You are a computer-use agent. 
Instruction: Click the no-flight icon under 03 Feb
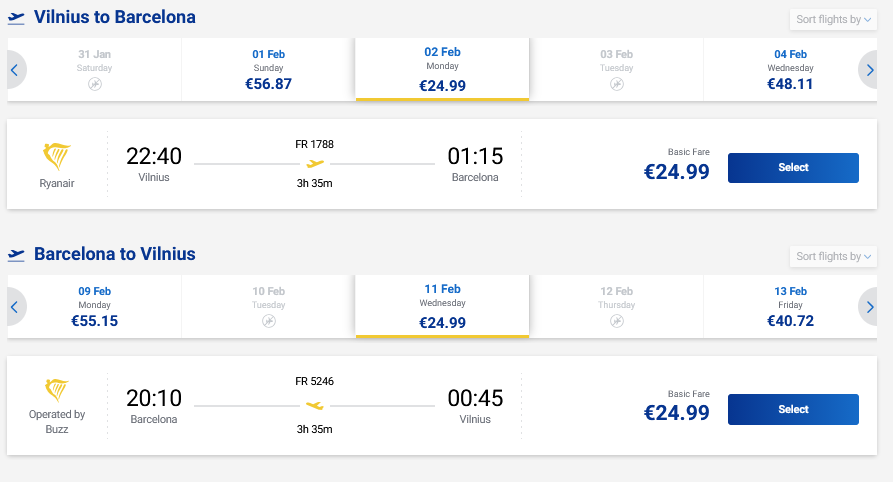(x=617, y=85)
